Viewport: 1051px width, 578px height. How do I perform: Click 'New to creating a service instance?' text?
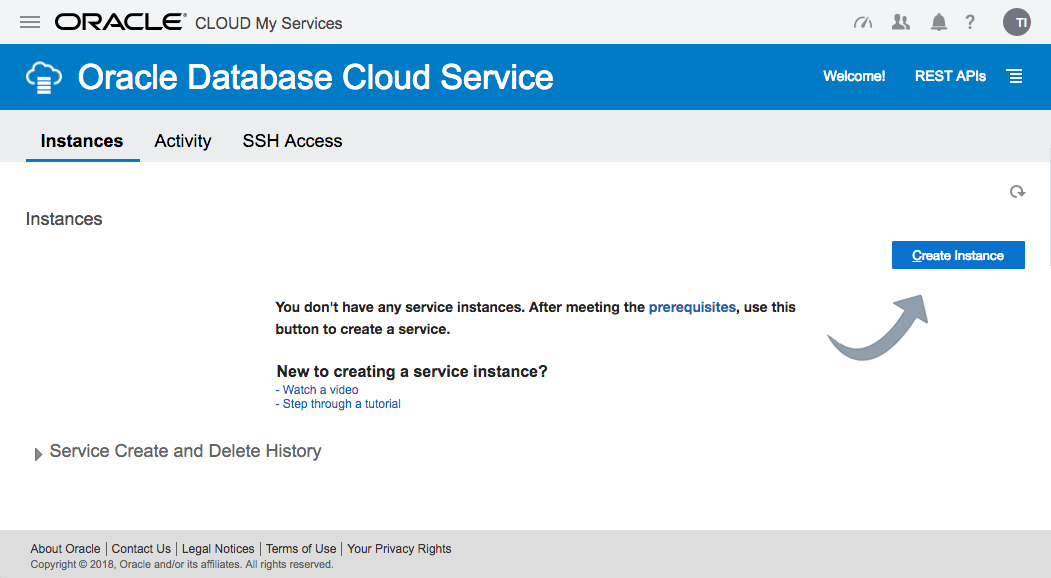(x=412, y=371)
